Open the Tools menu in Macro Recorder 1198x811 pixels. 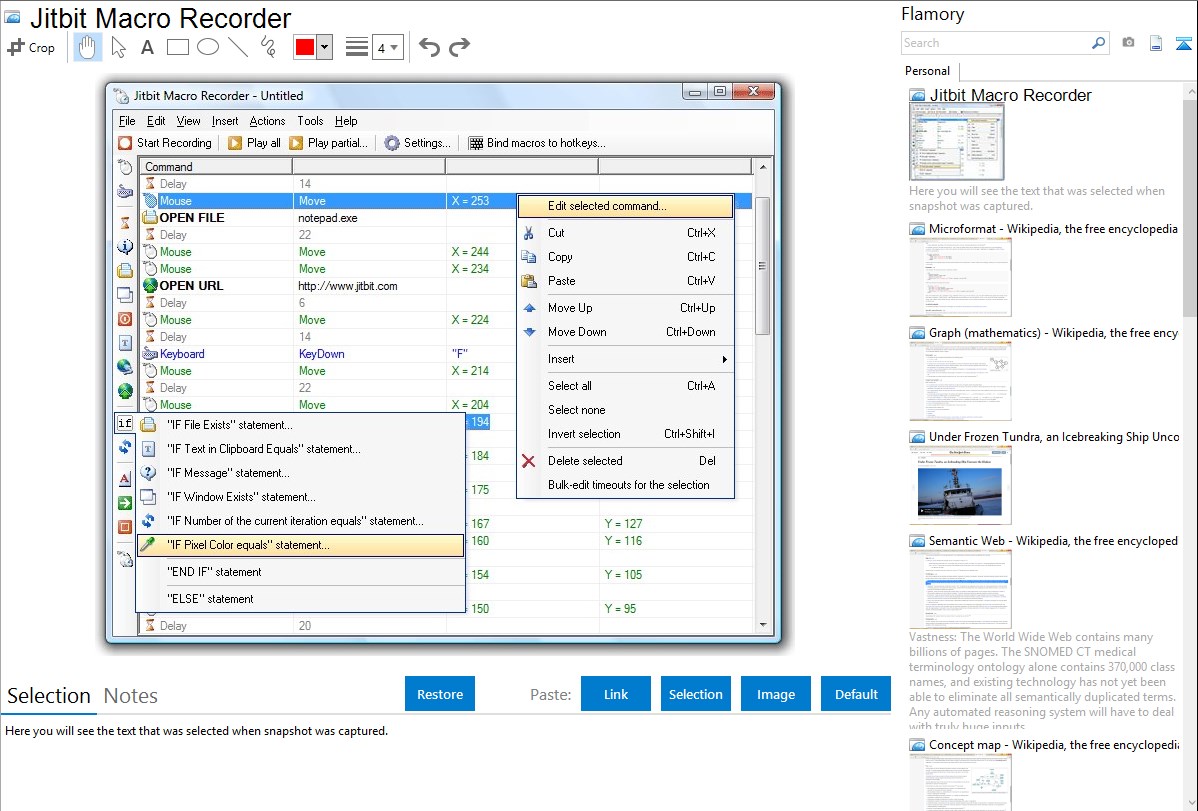[x=310, y=120]
